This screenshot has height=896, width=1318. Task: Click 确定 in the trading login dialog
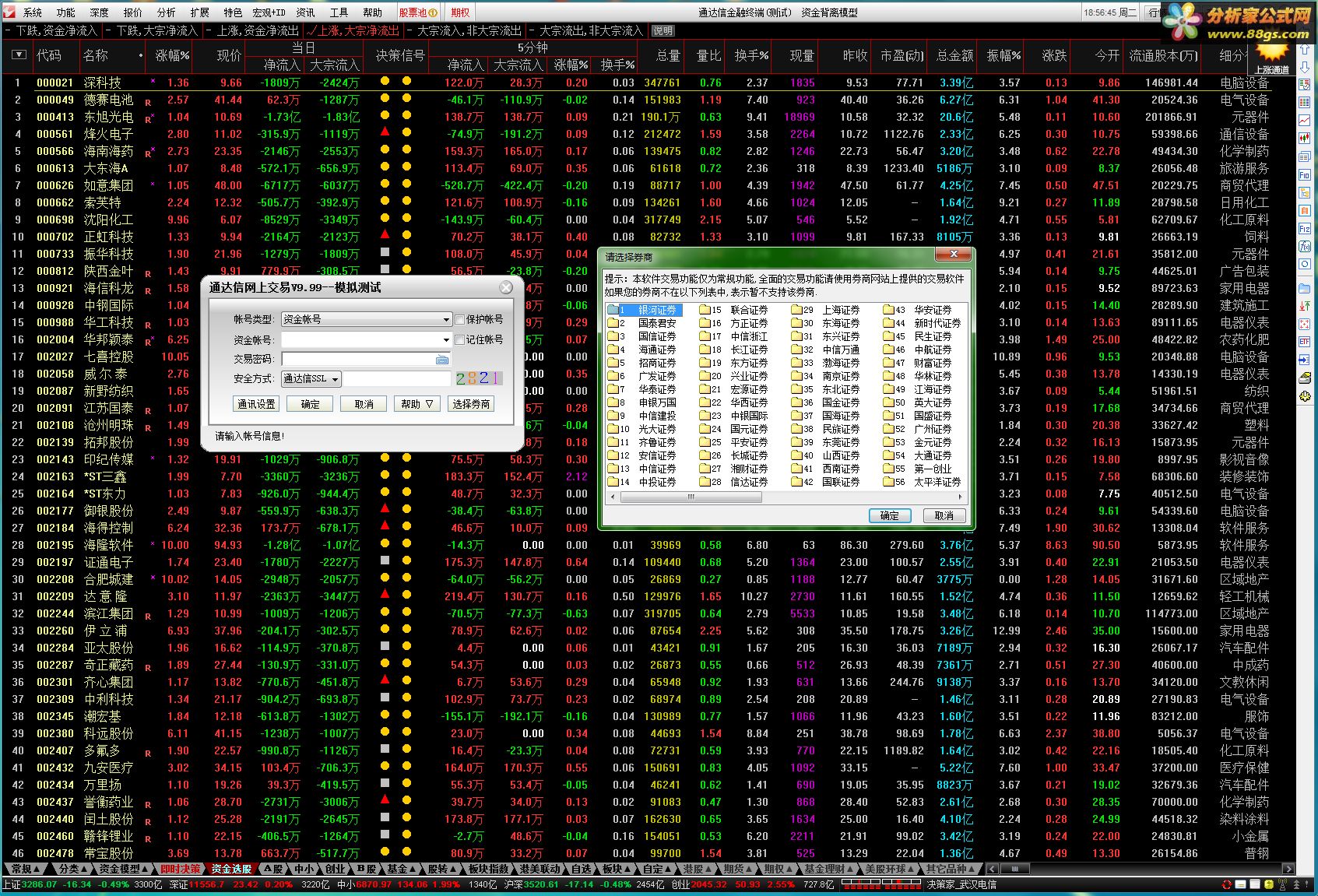click(x=310, y=404)
